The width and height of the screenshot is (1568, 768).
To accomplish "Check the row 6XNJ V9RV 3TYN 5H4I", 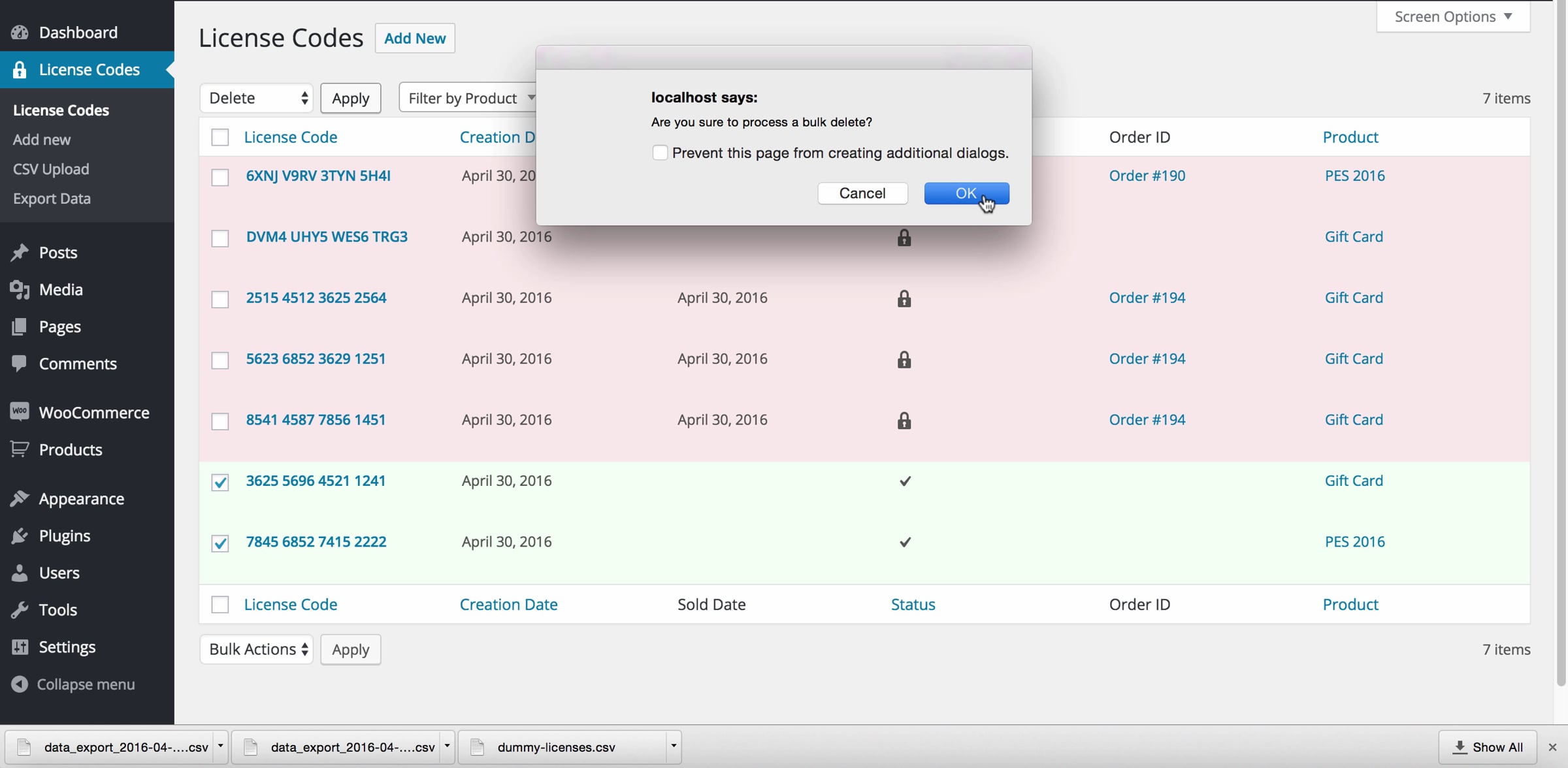I will pos(220,177).
